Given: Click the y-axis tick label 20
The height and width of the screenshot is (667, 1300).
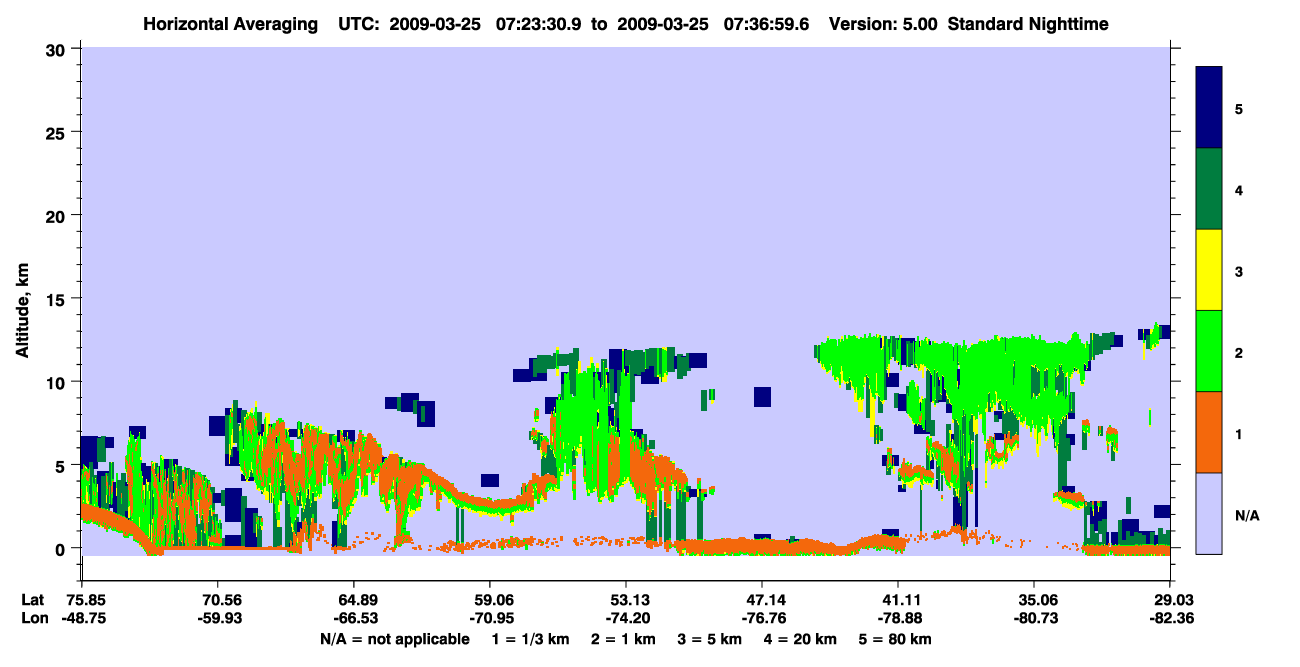Looking at the screenshot, I should point(58,215).
